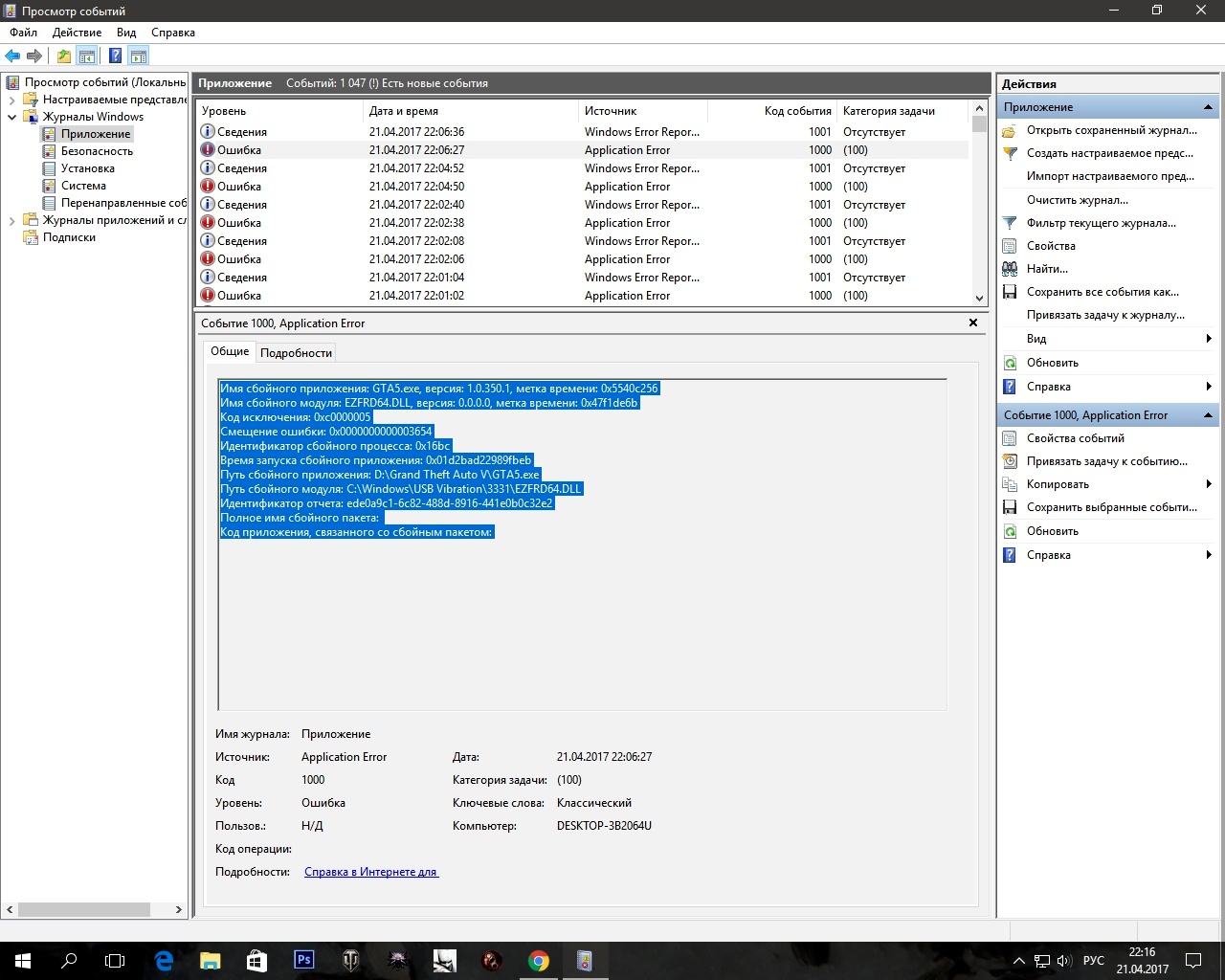This screenshot has width=1225, height=980.
Task: Open the 'Действие' menu
Action: pos(77,33)
